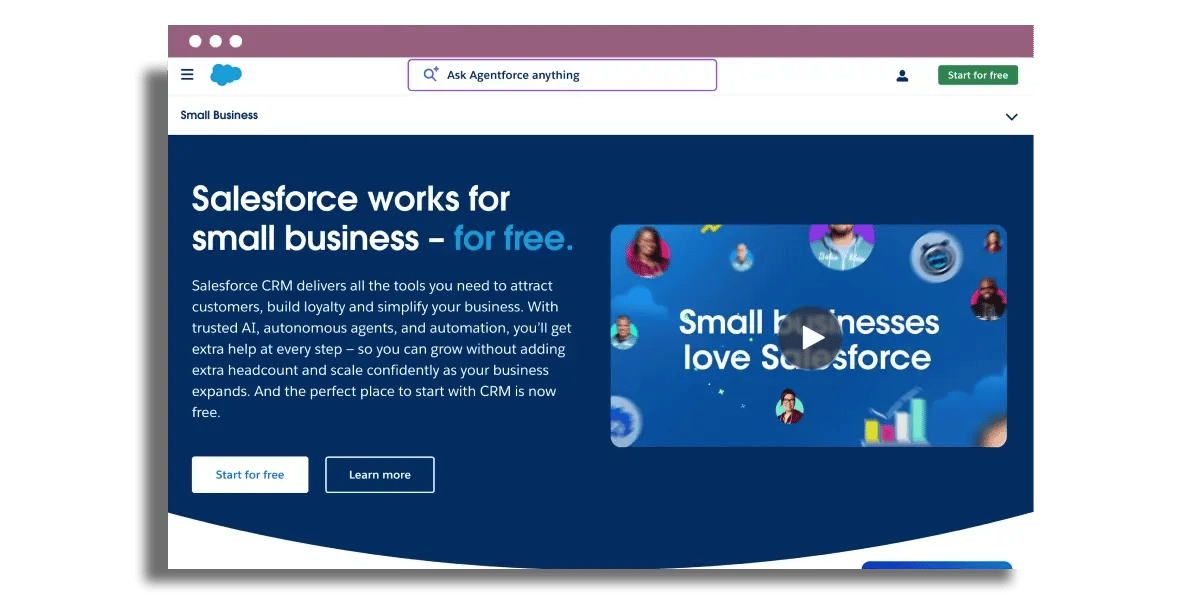
Task: Click the Ask Agentforce anything search field
Action: 562,74
